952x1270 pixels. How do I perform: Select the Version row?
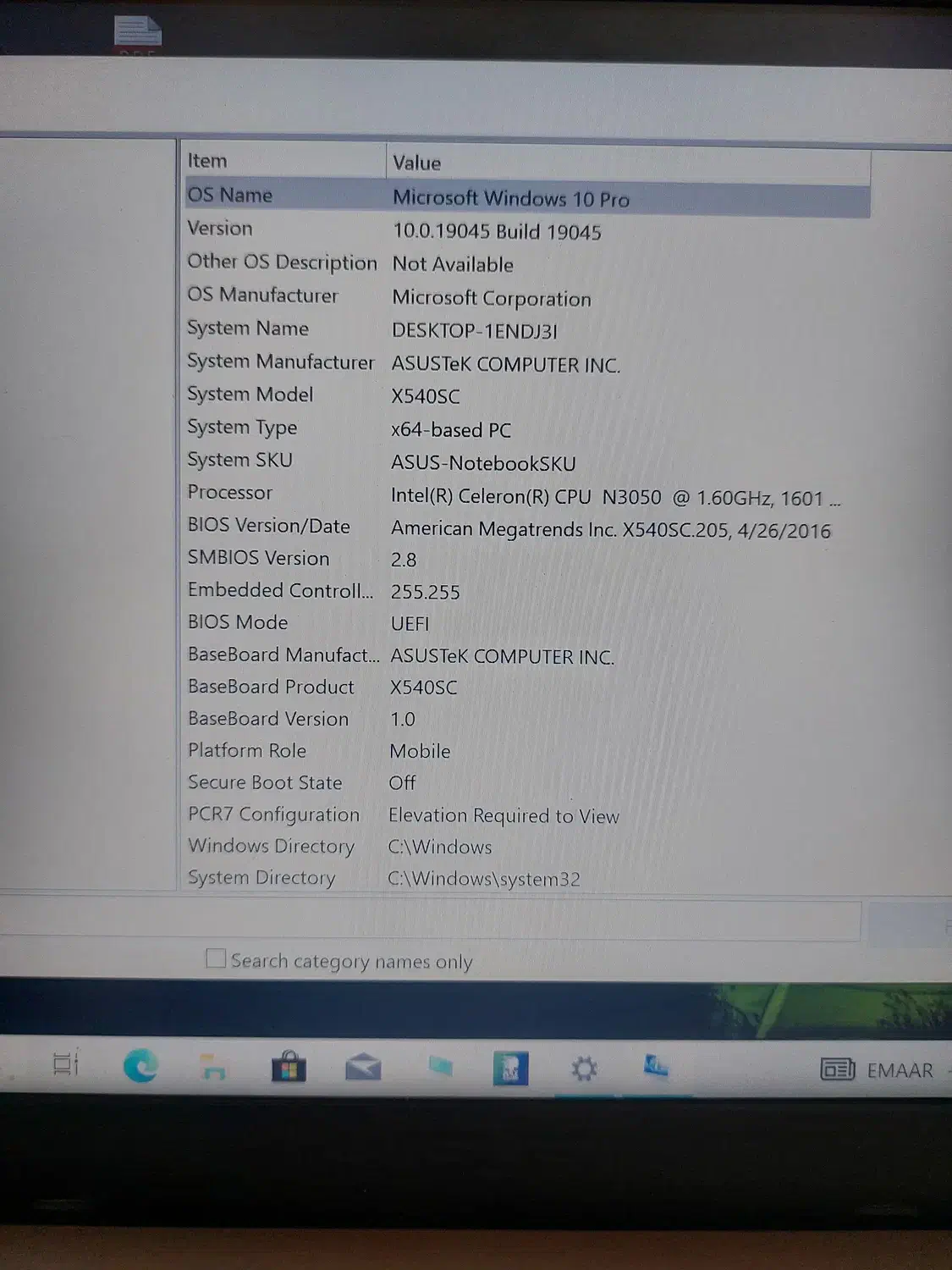(x=527, y=229)
